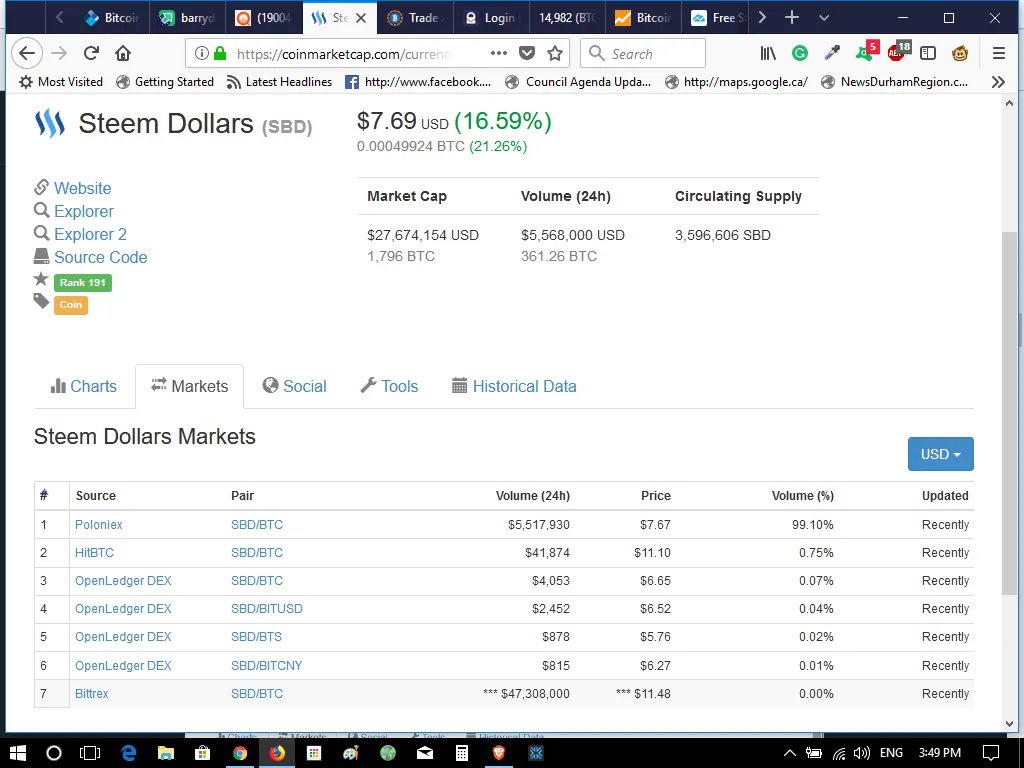
Task: List all open tabs dropdown
Action: pos(824,18)
